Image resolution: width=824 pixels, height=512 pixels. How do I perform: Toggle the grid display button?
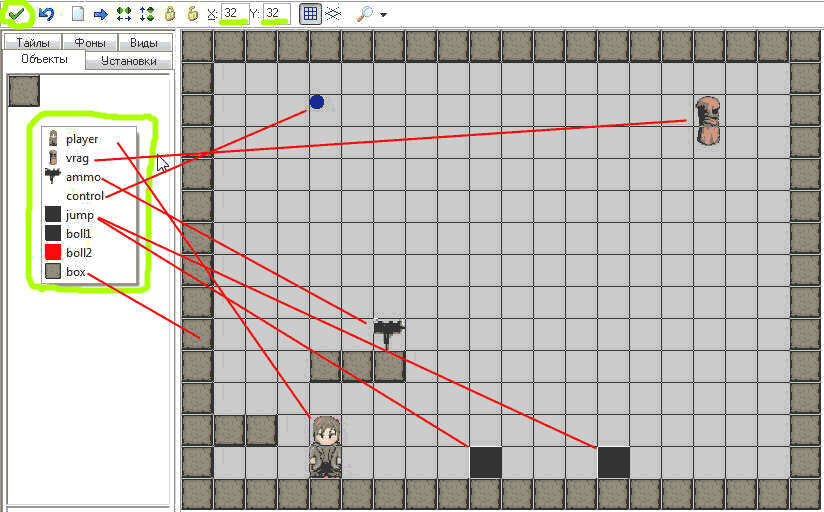tap(310, 14)
